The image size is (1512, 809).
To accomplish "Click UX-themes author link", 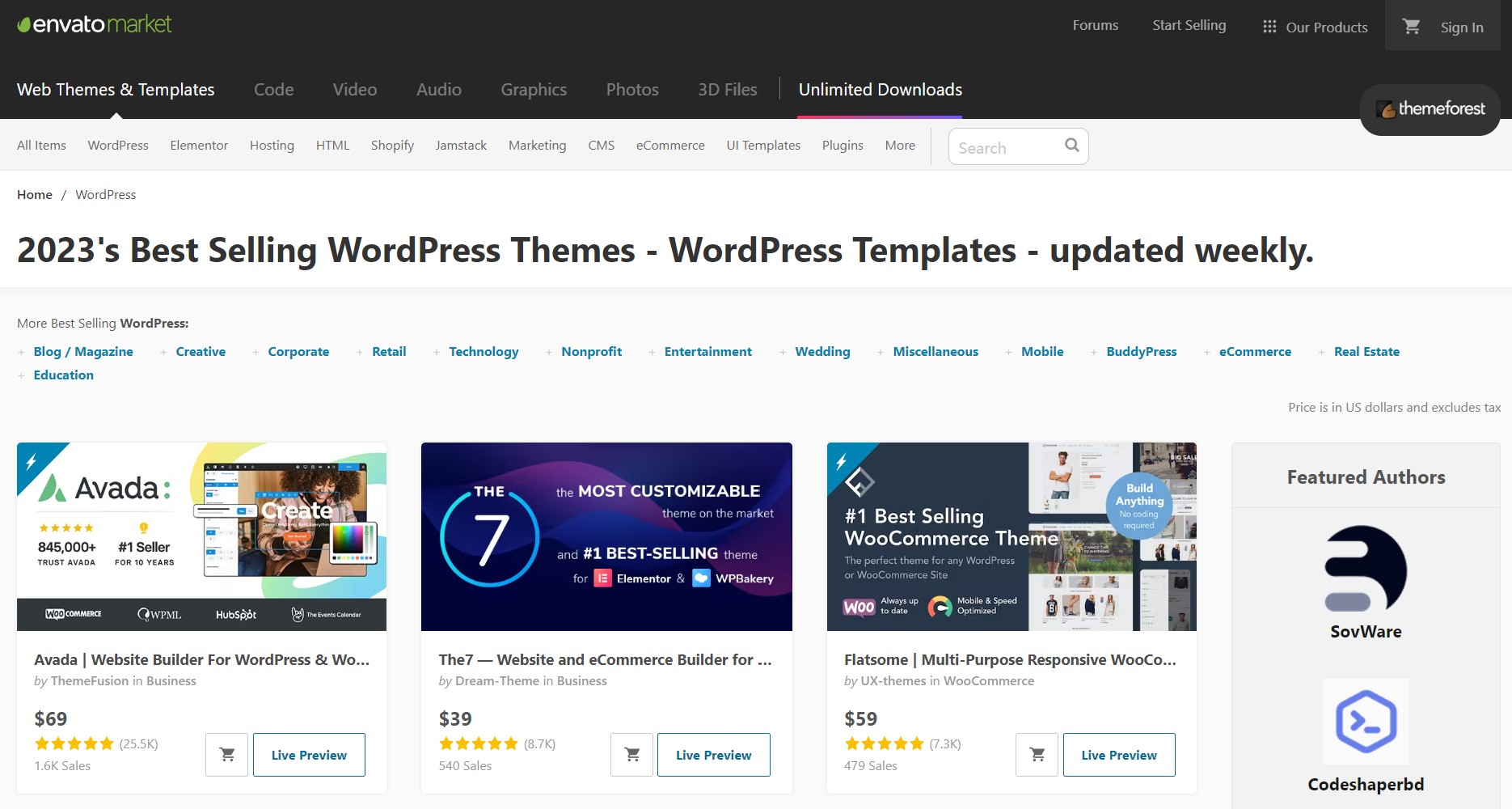I will 893,681.
